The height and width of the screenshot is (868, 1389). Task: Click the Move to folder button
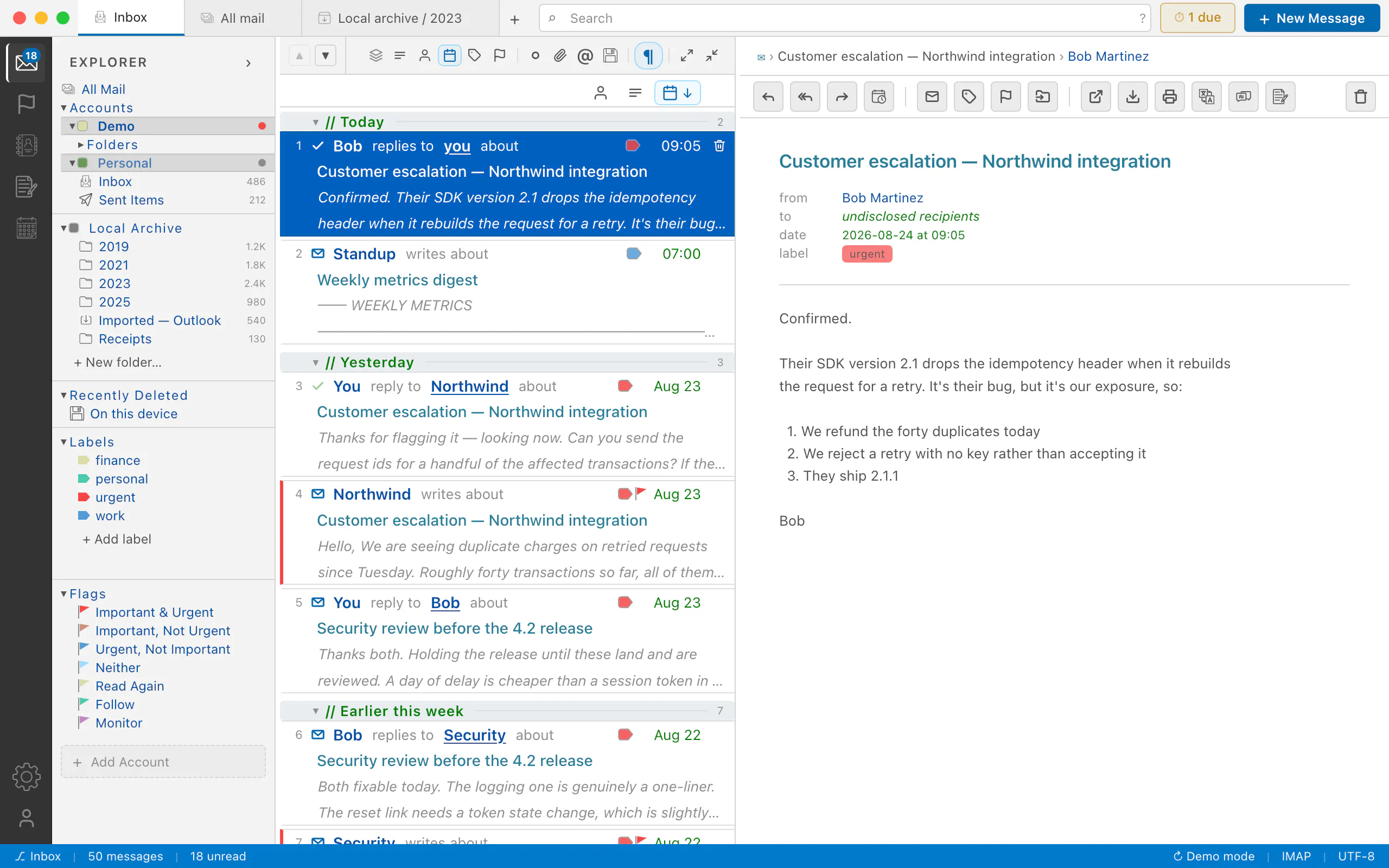1043,97
